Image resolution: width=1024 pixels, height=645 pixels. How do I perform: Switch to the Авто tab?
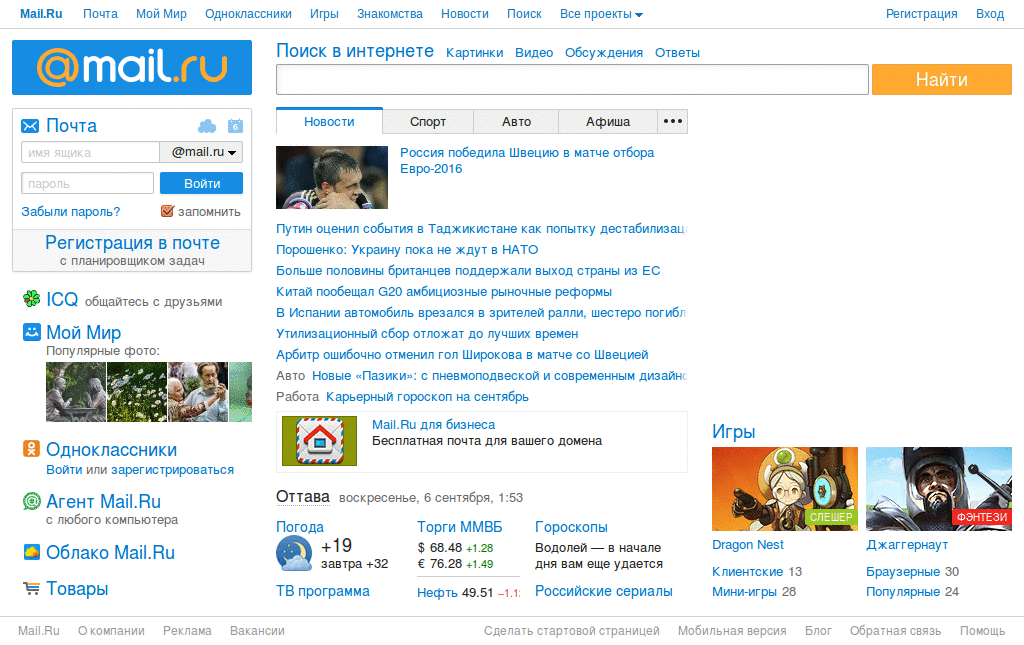pos(516,121)
